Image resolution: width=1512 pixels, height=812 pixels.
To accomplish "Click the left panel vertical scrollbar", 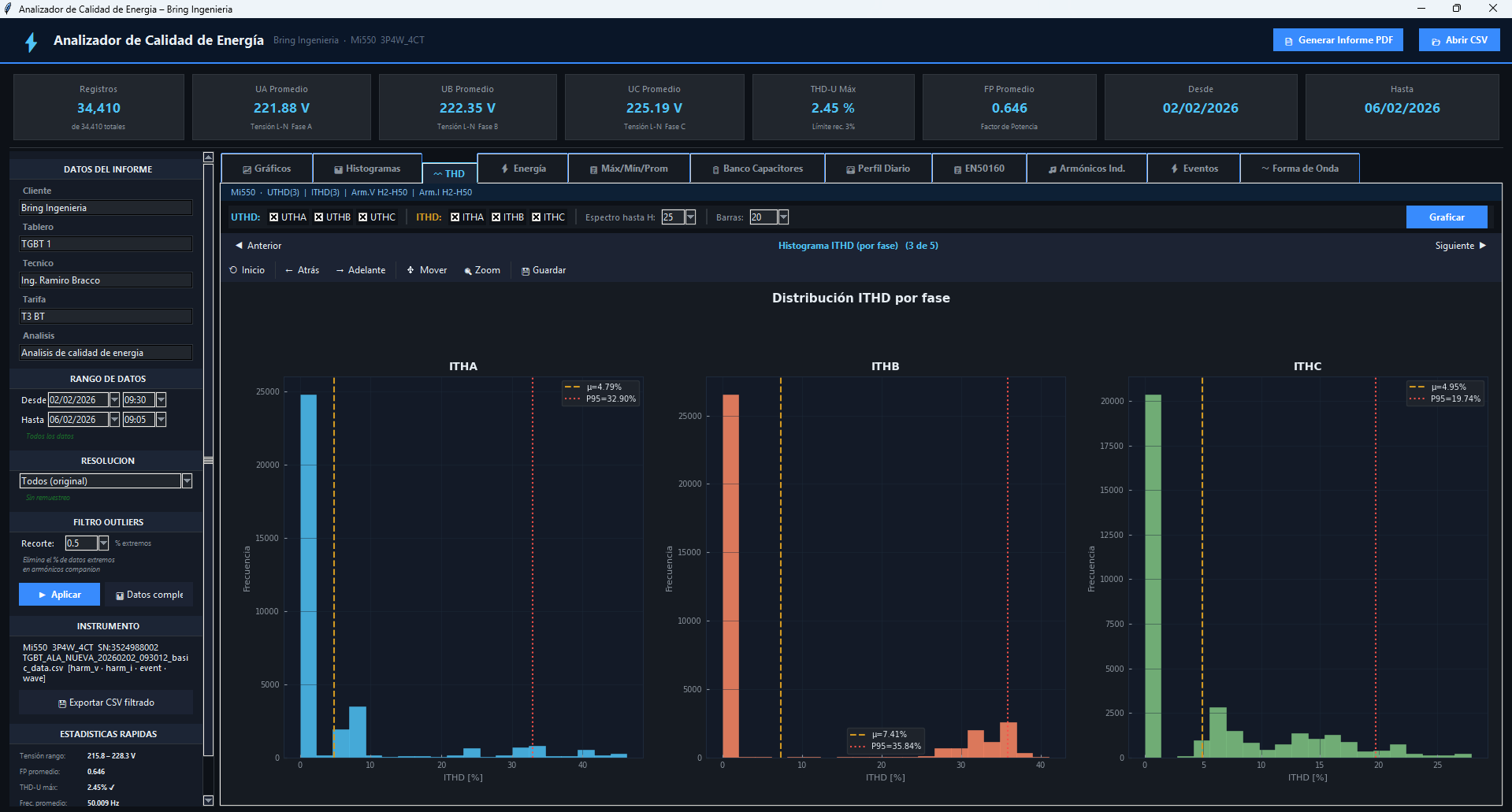I will (208, 460).
